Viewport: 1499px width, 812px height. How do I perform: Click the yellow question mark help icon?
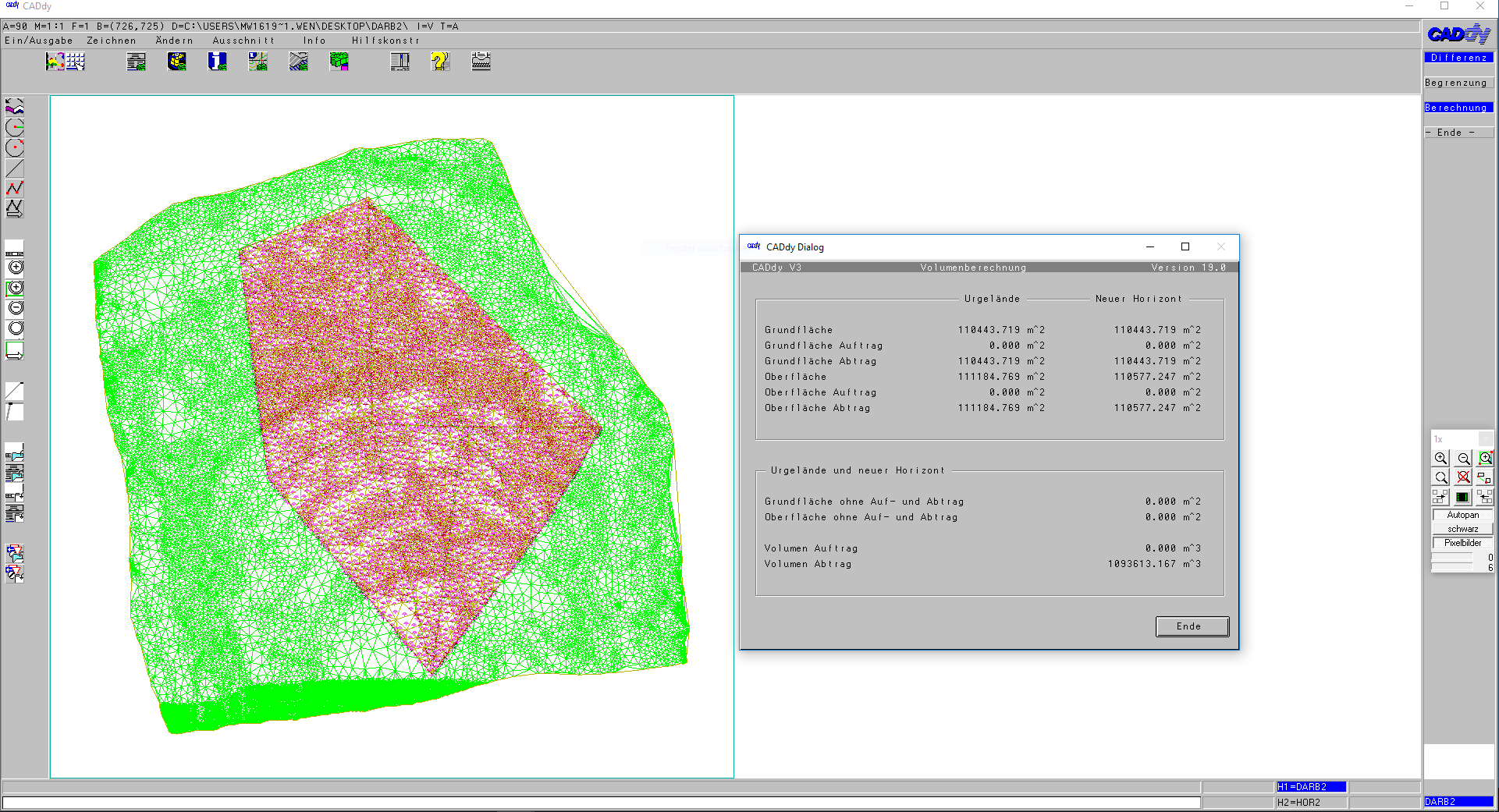440,62
